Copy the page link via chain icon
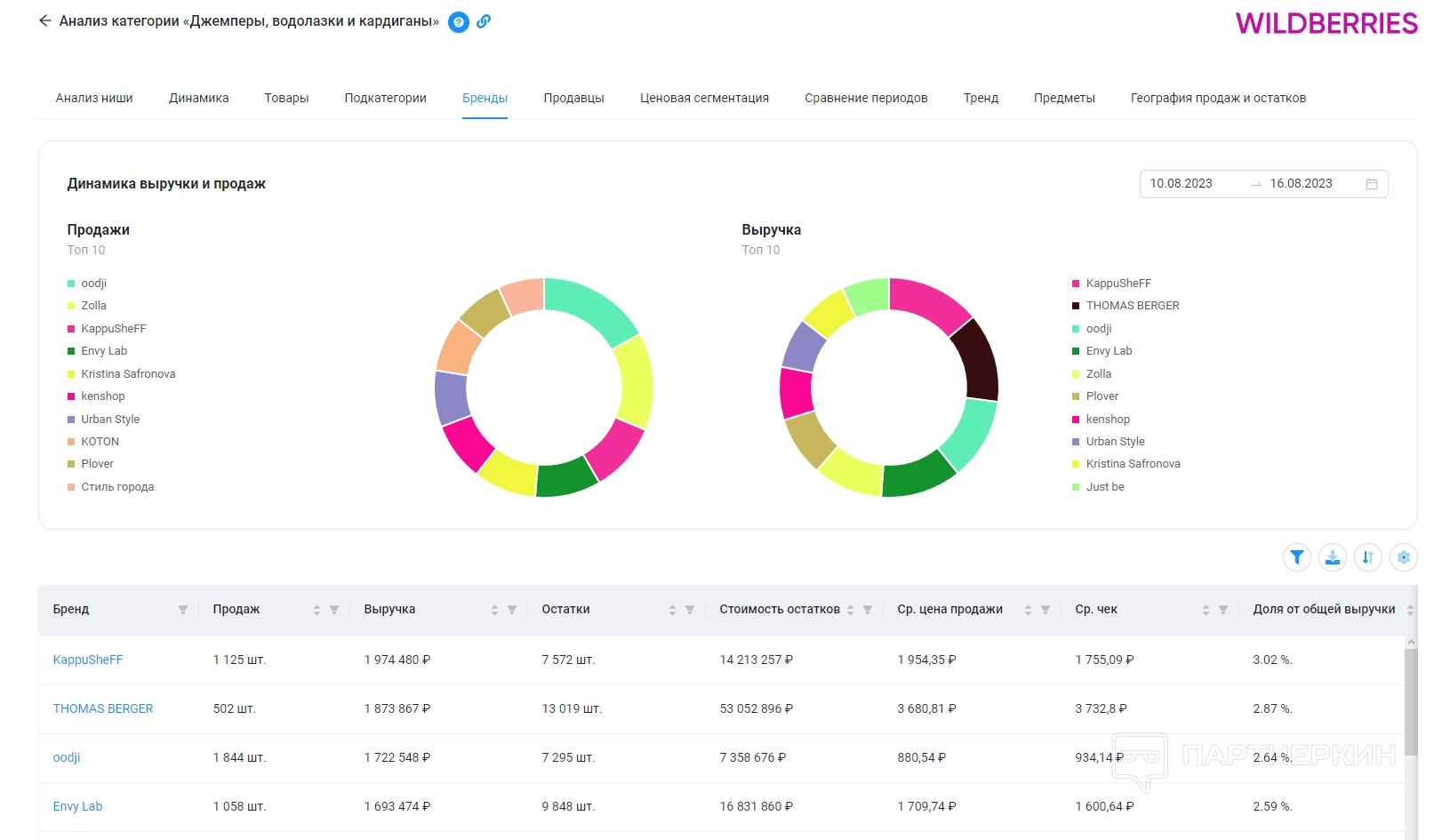Screen dimensions: 1442x840 484,21
